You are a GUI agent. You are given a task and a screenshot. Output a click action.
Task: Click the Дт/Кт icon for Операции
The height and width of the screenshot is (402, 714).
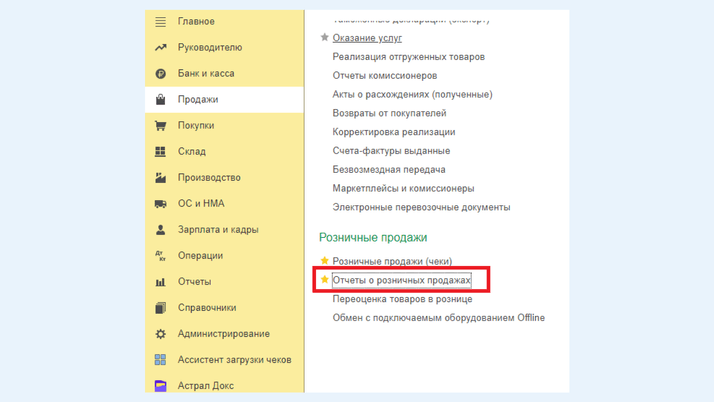160,256
